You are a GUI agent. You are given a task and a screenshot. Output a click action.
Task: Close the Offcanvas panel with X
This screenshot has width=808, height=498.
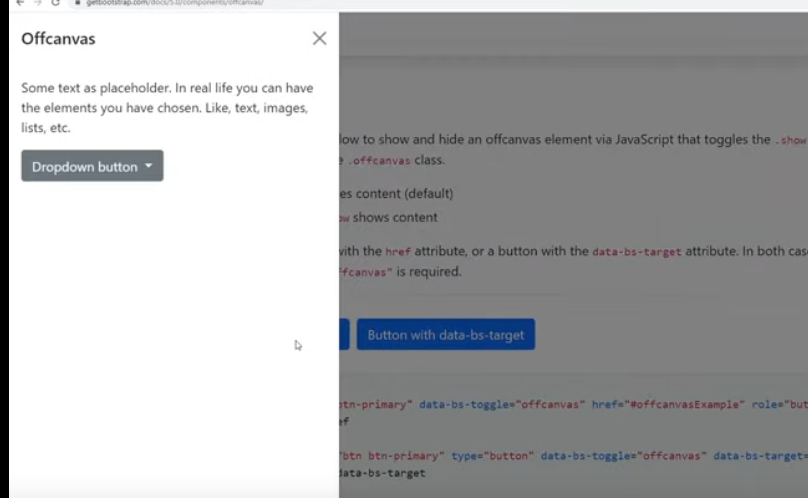click(319, 38)
